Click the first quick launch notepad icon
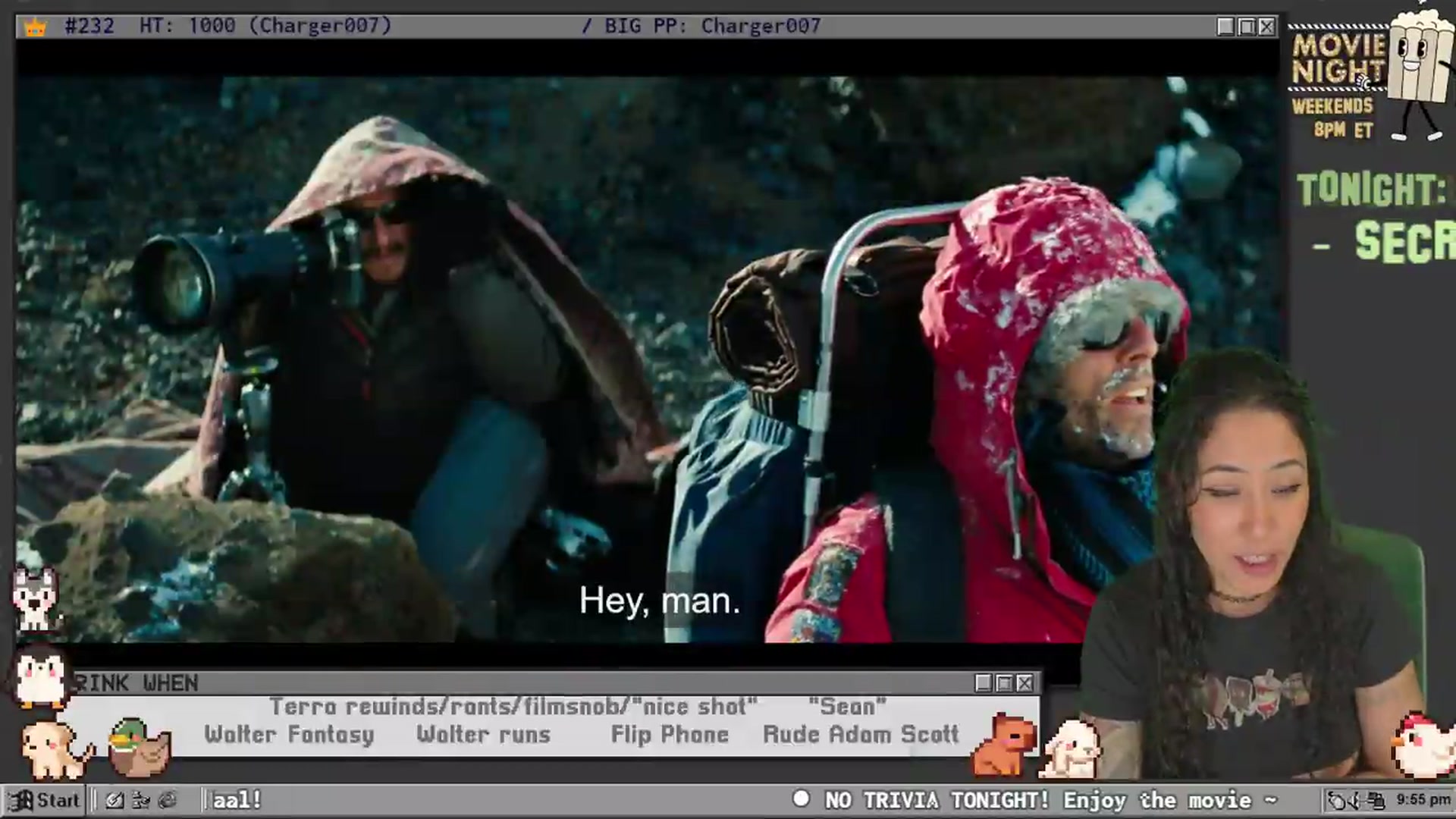The width and height of the screenshot is (1456, 819). point(115,800)
